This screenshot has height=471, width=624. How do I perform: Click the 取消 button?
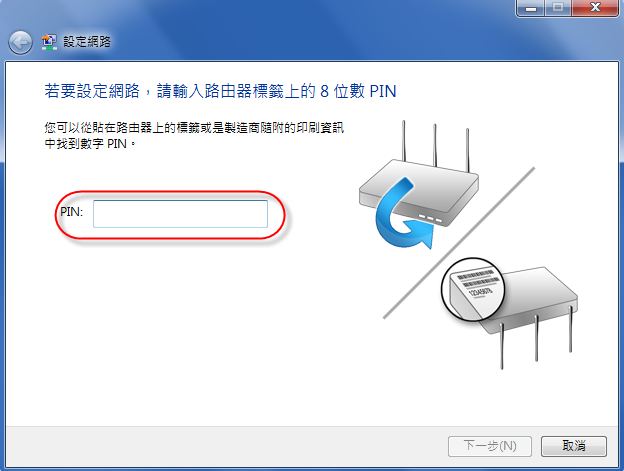[574, 446]
